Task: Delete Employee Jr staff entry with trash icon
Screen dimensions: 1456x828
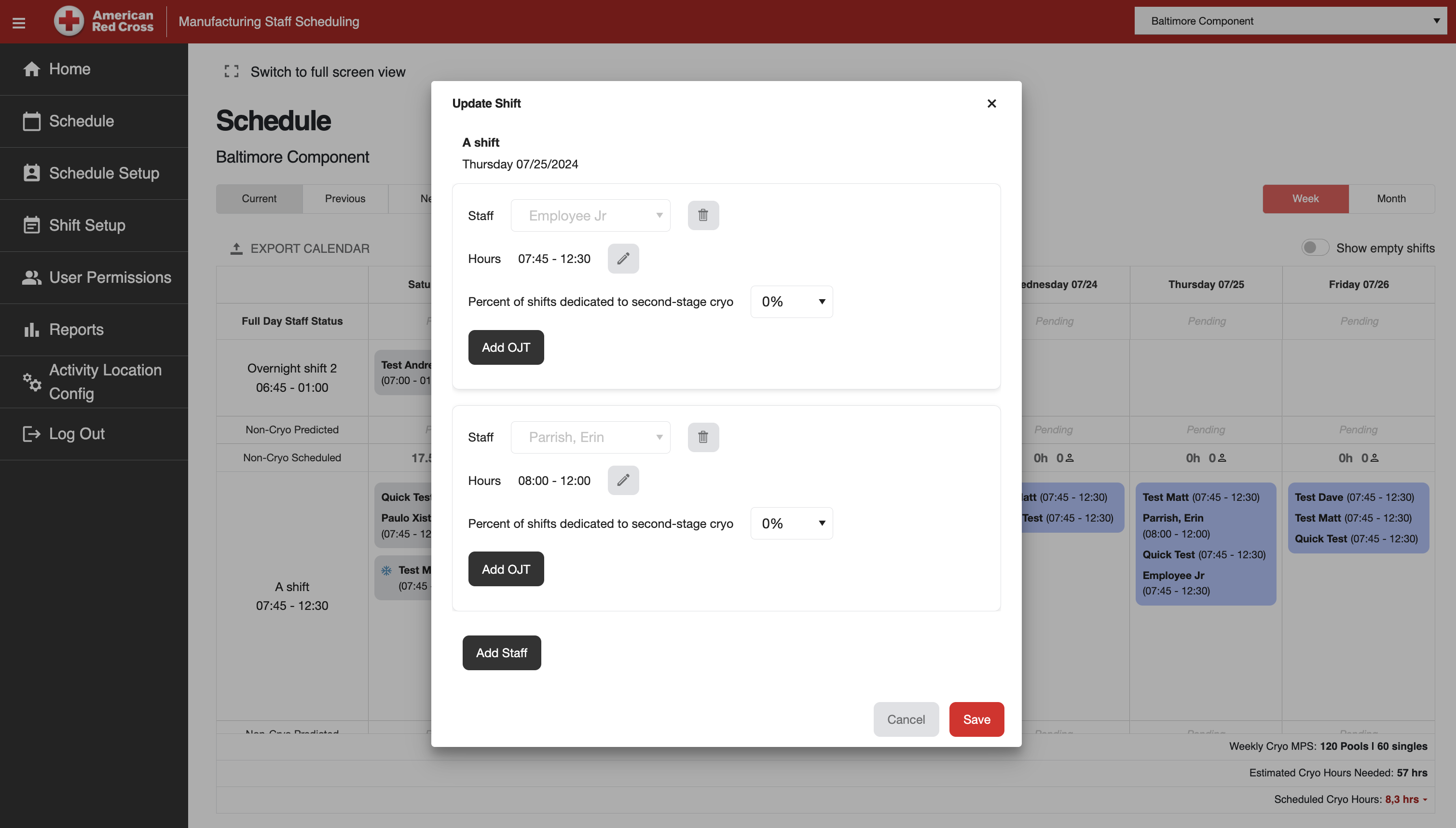Action: pyautogui.click(x=703, y=215)
